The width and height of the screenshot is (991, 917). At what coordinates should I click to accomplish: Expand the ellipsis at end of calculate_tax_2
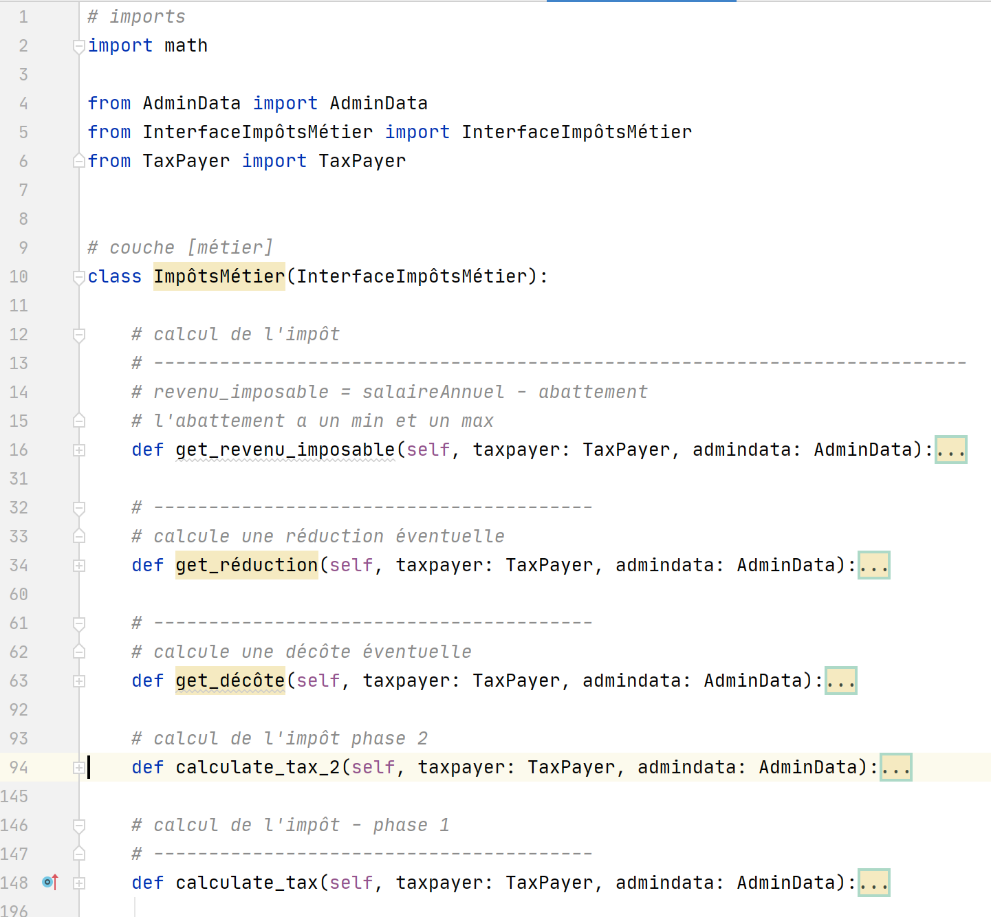[x=896, y=768]
